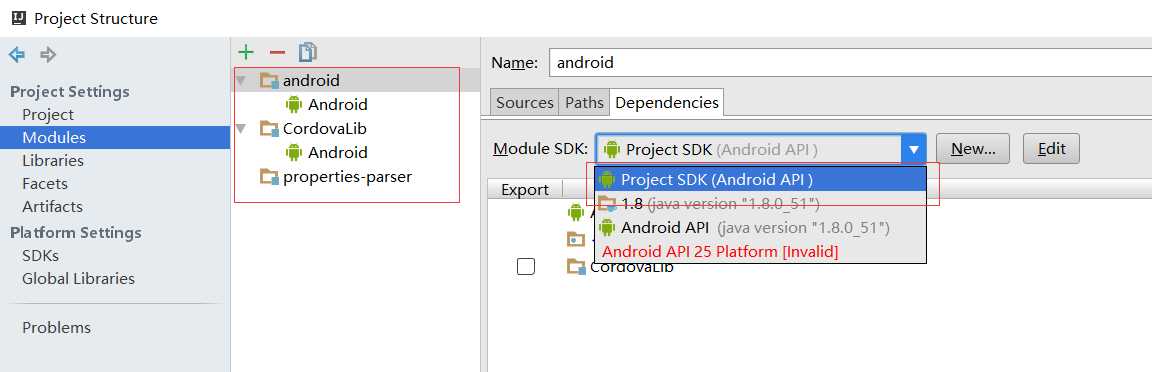Viewport: 1152px width, 372px height.
Task: Open Libraries settings page
Action: pyautogui.click(x=53, y=160)
